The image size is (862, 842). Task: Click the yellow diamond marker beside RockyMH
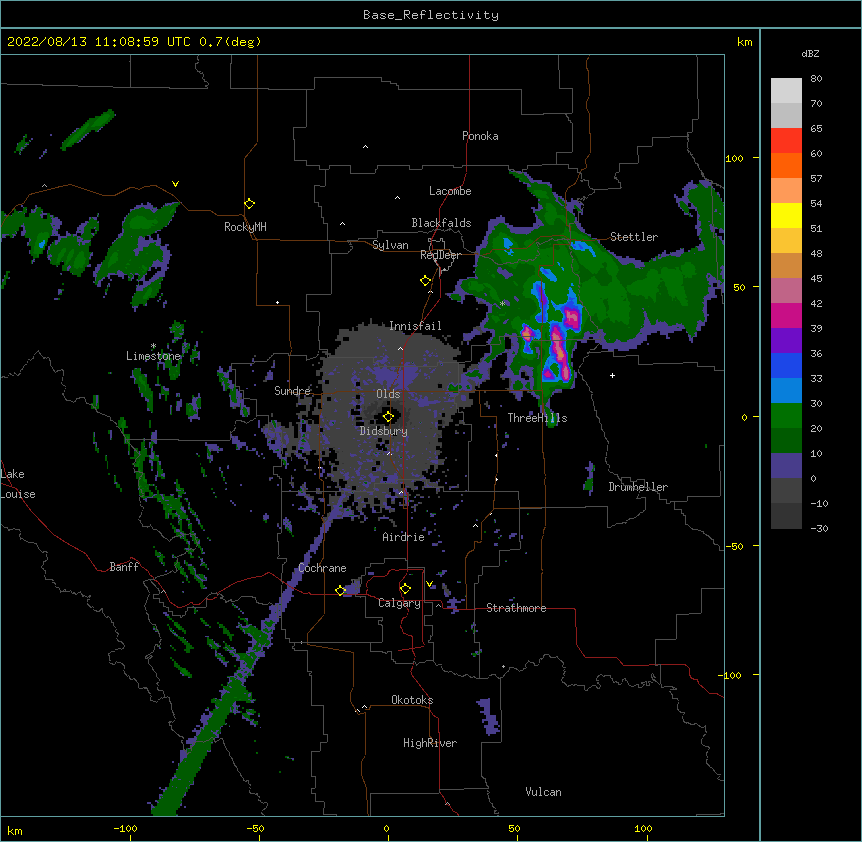point(249,204)
